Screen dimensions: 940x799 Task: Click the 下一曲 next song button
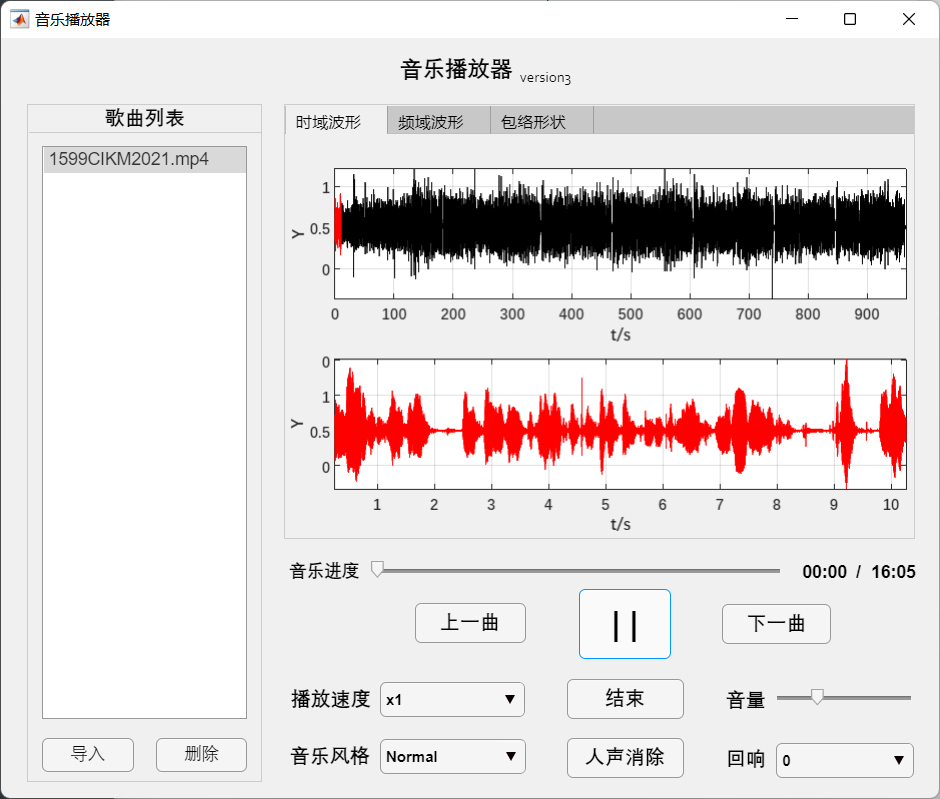coord(776,623)
